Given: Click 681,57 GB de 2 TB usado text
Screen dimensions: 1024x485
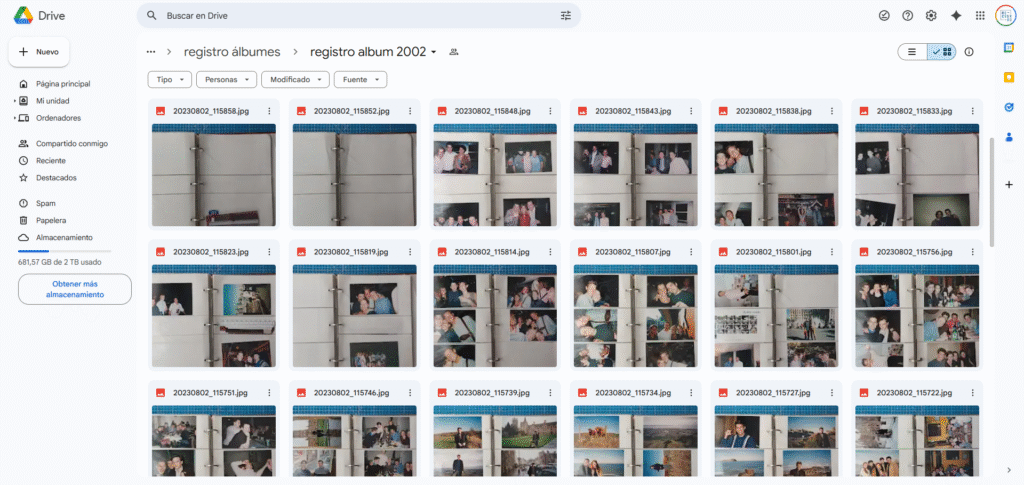Looking at the screenshot, I should point(59,262).
